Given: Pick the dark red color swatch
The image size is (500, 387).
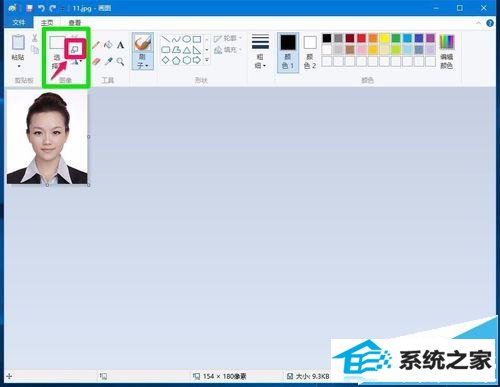Looking at the screenshot, I should [350, 38].
